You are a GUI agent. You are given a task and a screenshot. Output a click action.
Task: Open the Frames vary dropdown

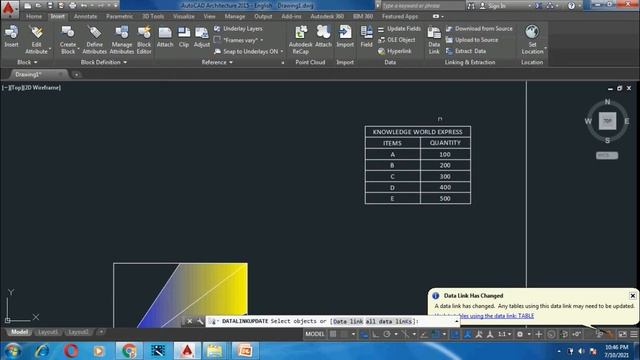click(262, 40)
